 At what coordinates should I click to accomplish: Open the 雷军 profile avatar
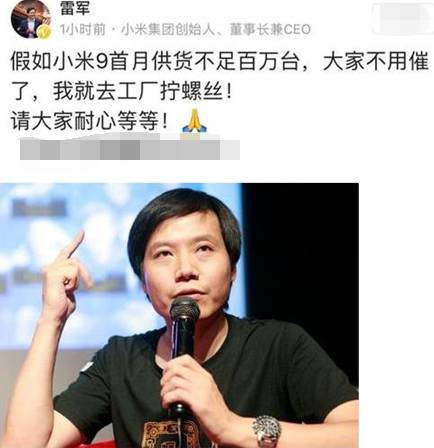point(31,19)
